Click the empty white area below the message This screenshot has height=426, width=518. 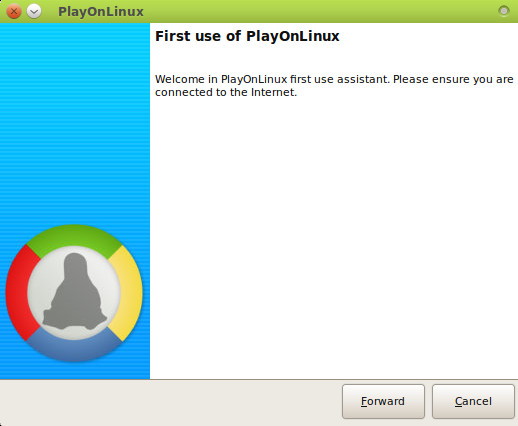[333, 233]
